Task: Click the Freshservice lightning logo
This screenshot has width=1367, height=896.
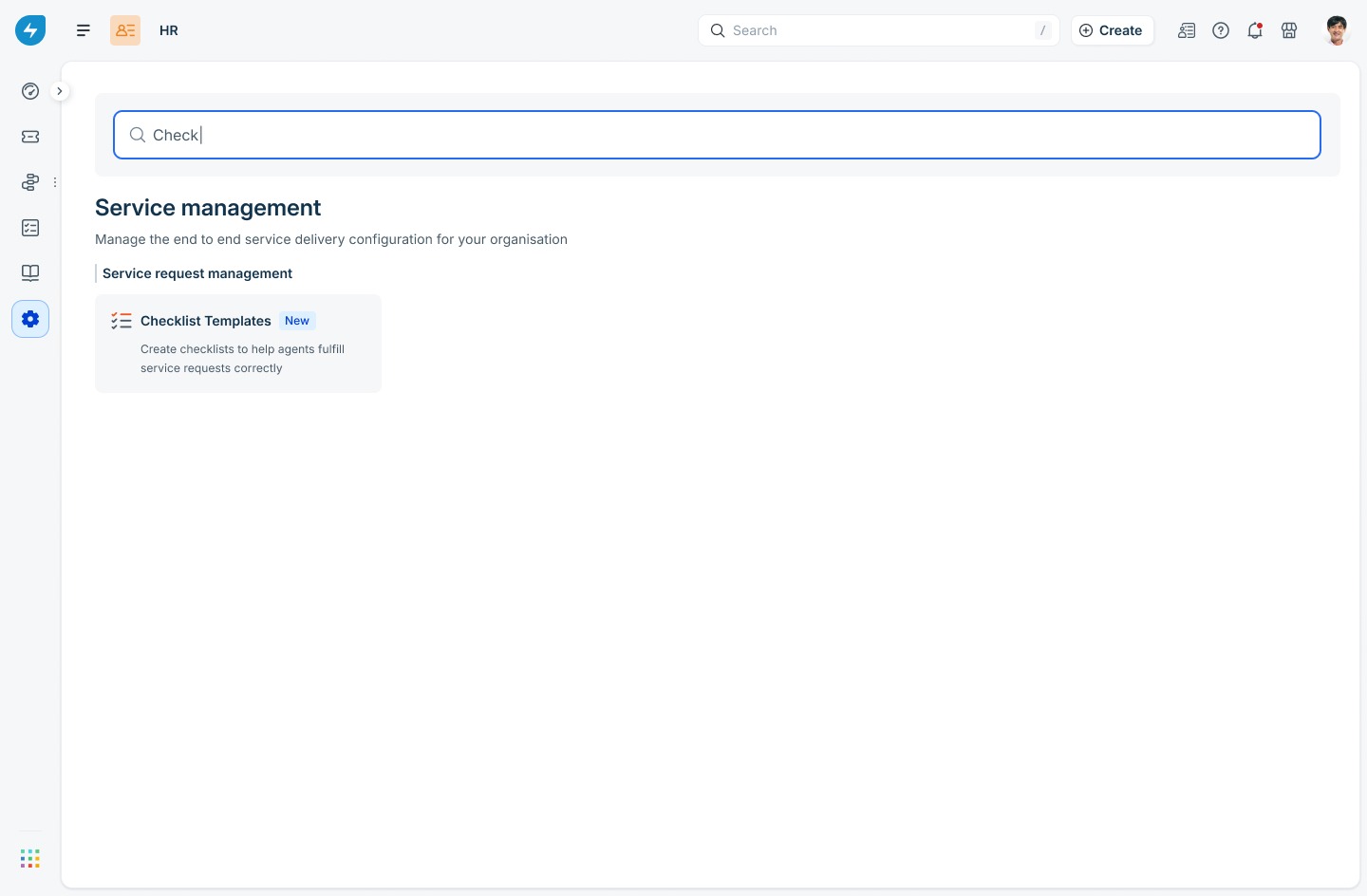Action: pos(30,30)
